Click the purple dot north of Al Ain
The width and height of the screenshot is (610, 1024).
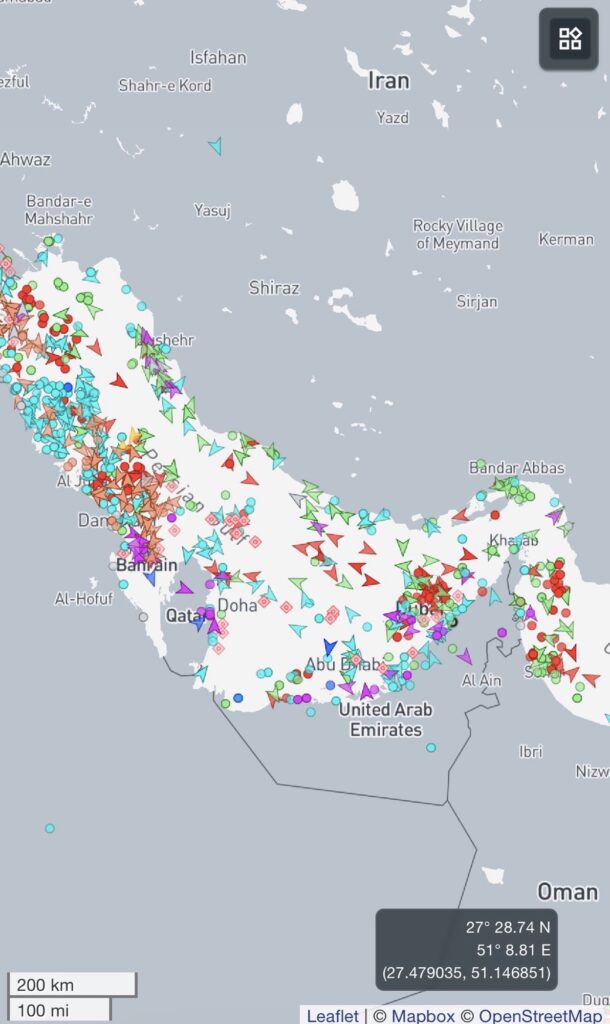[x=501, y=632]
